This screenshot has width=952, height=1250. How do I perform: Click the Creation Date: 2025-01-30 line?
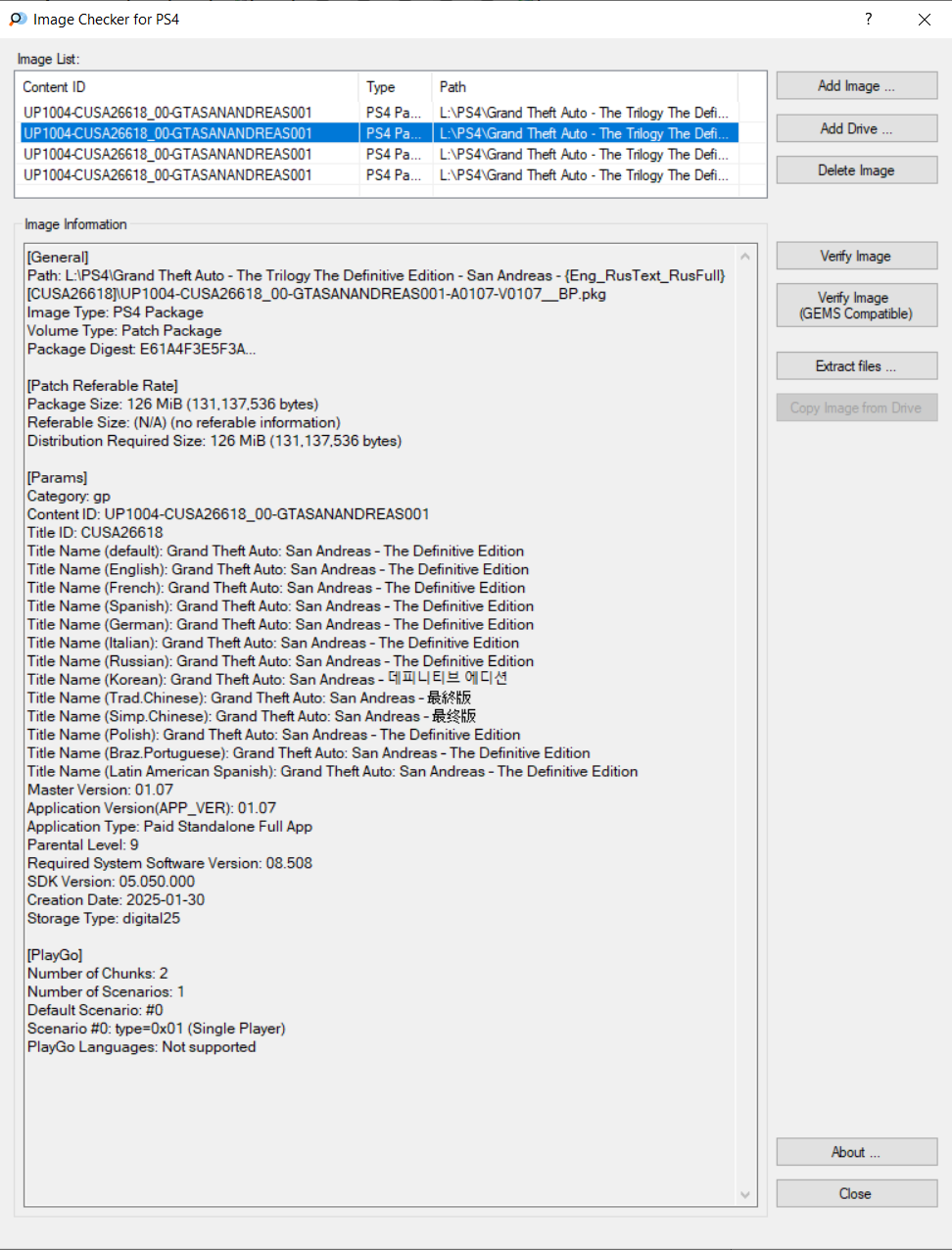click(116, 900)
